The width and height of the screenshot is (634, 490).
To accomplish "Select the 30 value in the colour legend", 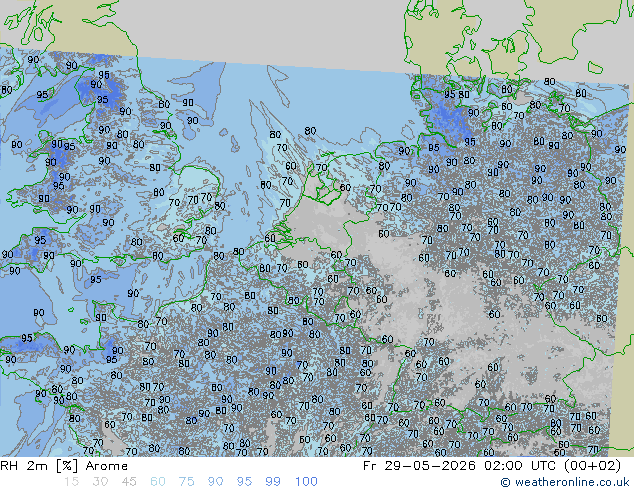I will click(100, 482).
